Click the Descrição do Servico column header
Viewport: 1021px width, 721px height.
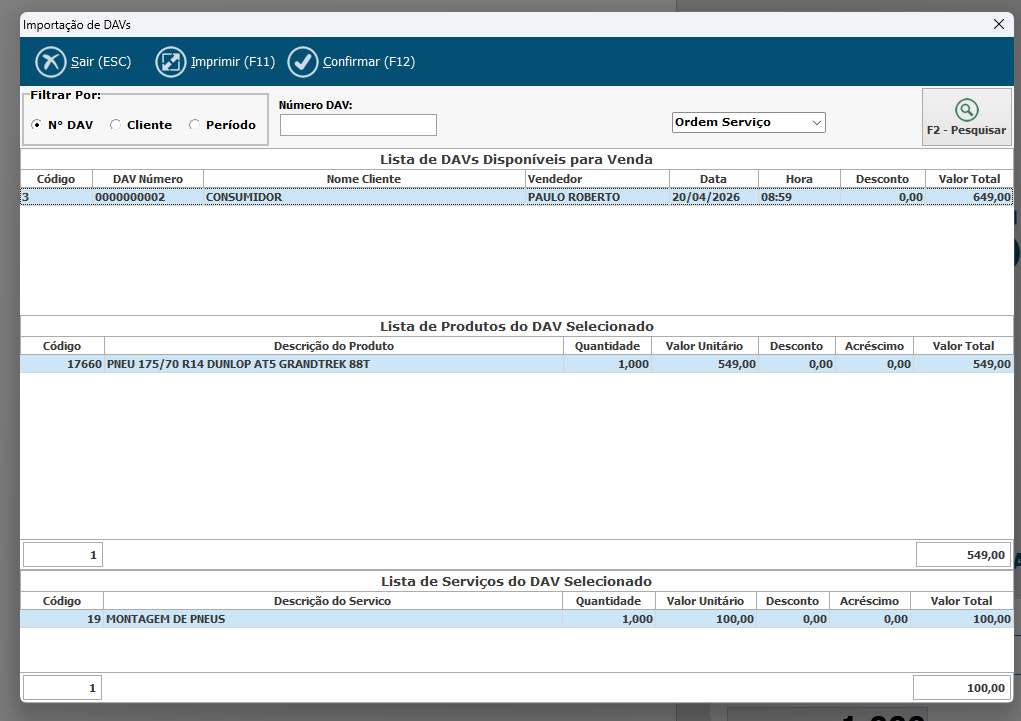click(x=333, y=601)
